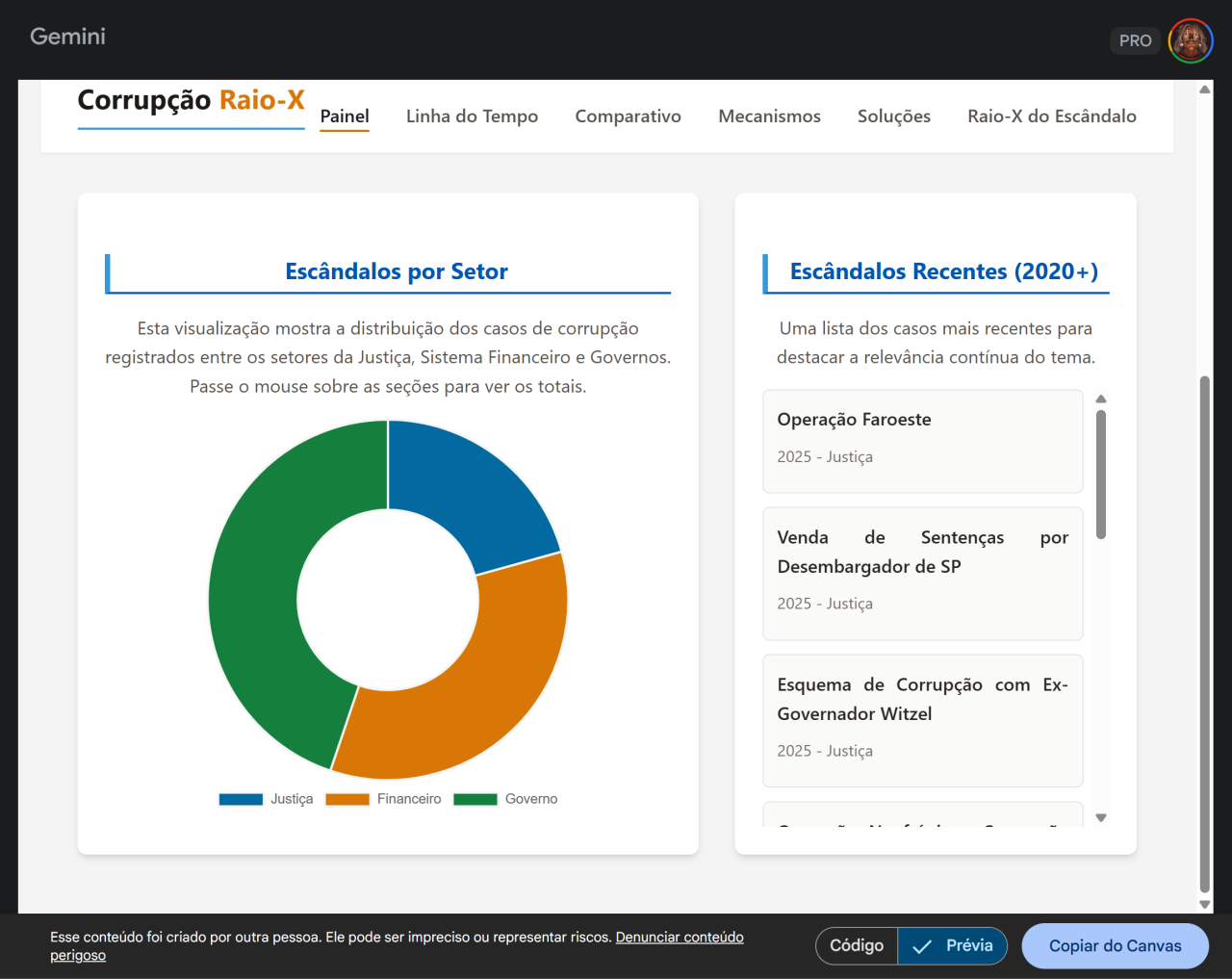Click Denunciar conteúdo perigoso link
Image resolution: width=1232 pixels, height=979 pixels.
(x=679, y=938)
